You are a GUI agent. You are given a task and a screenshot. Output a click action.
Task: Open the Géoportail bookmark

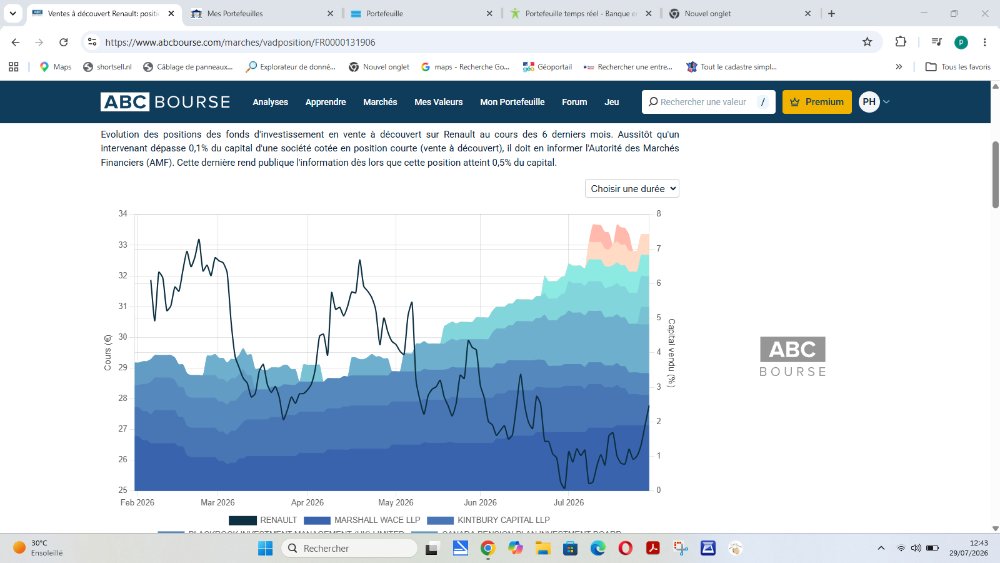pyautogui.click(x=547, y=66)
